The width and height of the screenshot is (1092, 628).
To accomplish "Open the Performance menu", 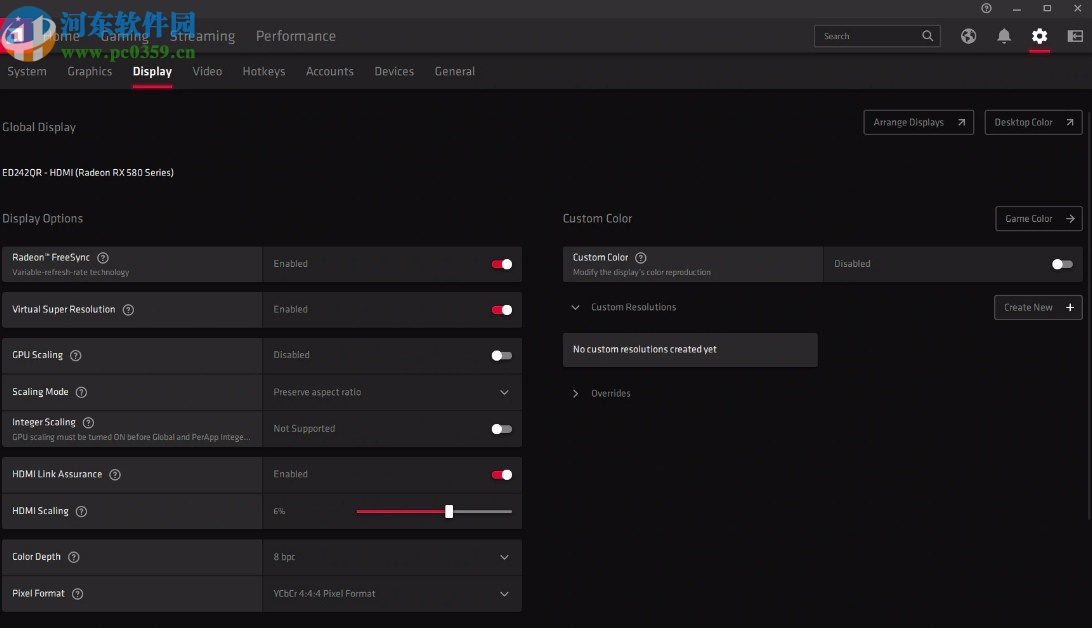I will click(295, 35).
